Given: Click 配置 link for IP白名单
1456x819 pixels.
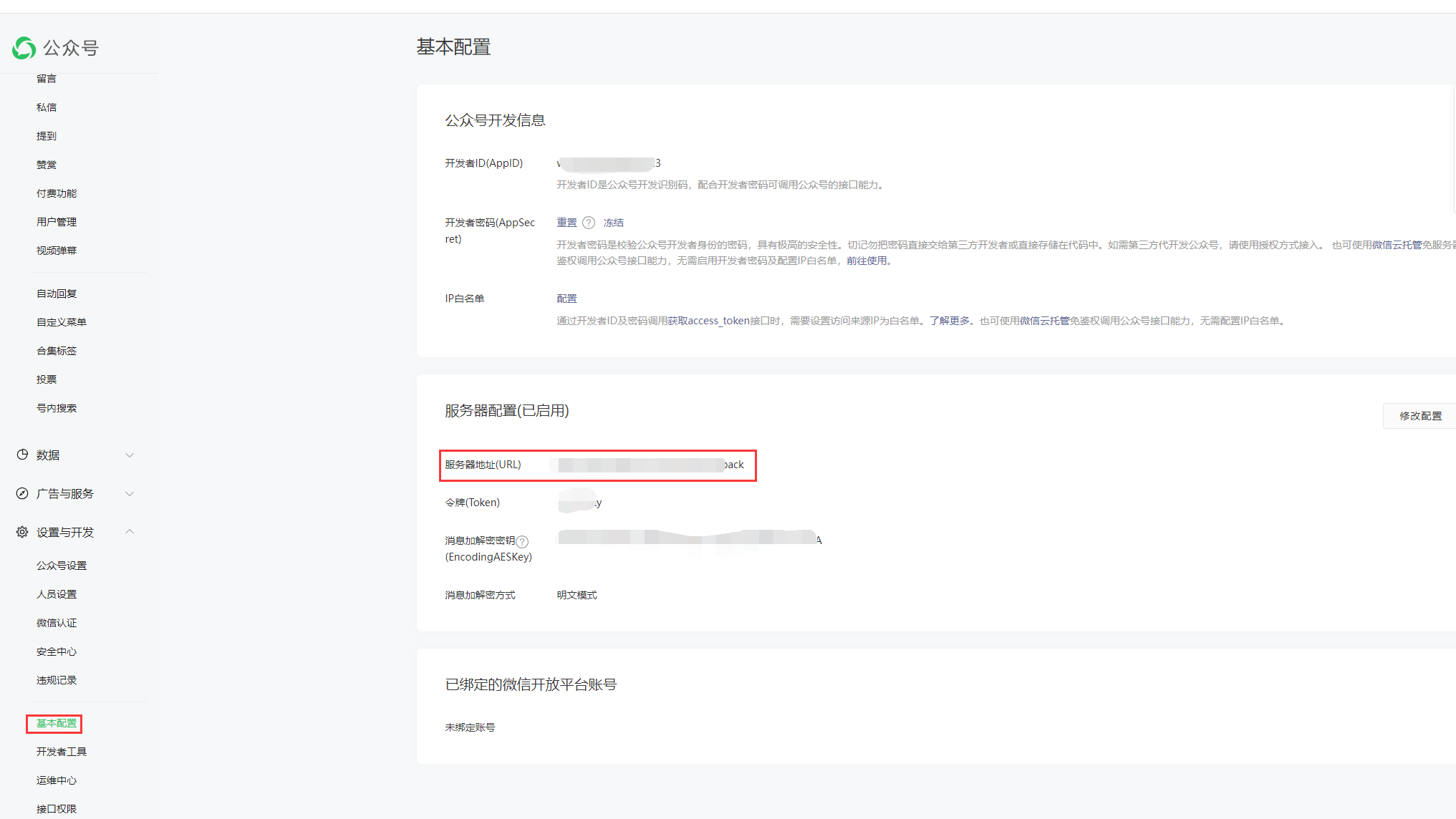Looking at the screenshot, I should click(x=567, y=299).
